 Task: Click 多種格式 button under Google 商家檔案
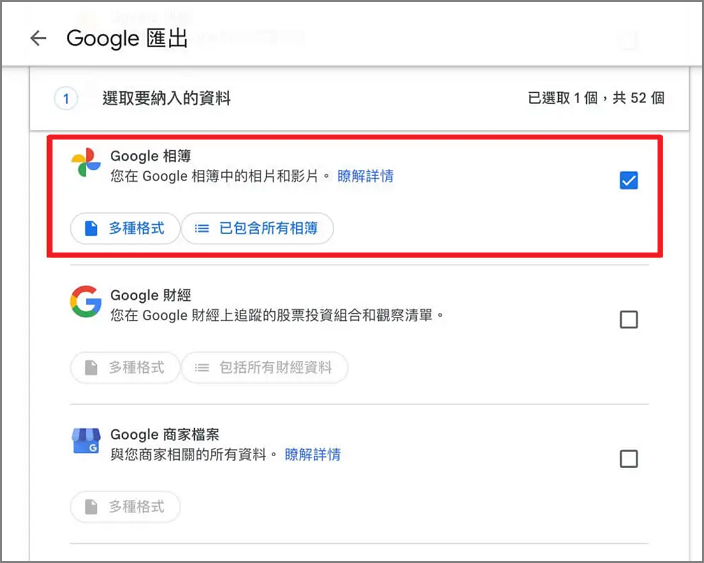pyautogui.click(x=125, y=507)
